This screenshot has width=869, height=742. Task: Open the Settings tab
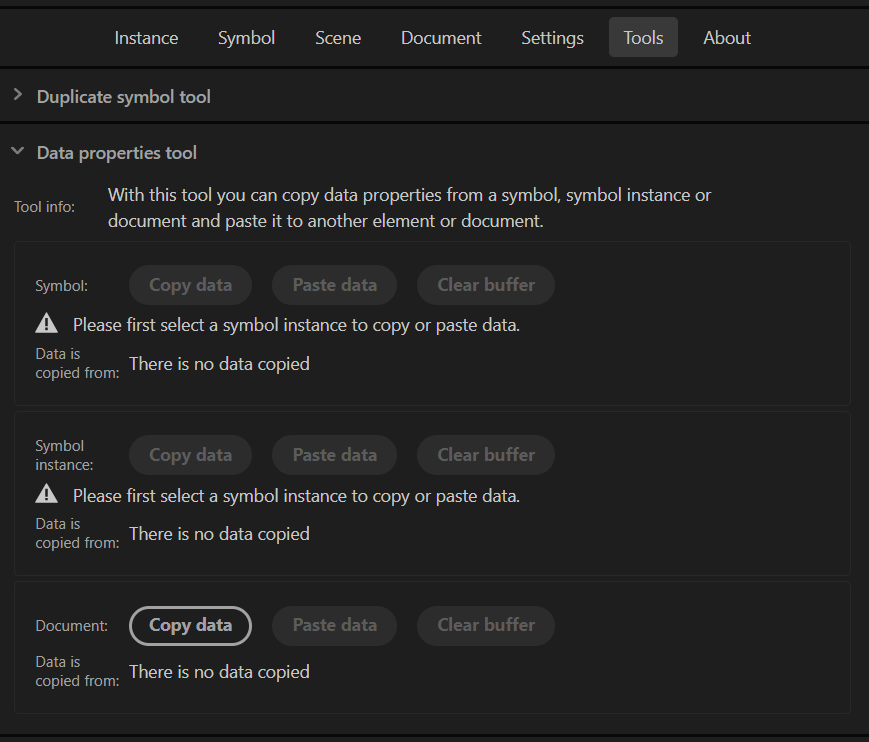coord(553,38)
